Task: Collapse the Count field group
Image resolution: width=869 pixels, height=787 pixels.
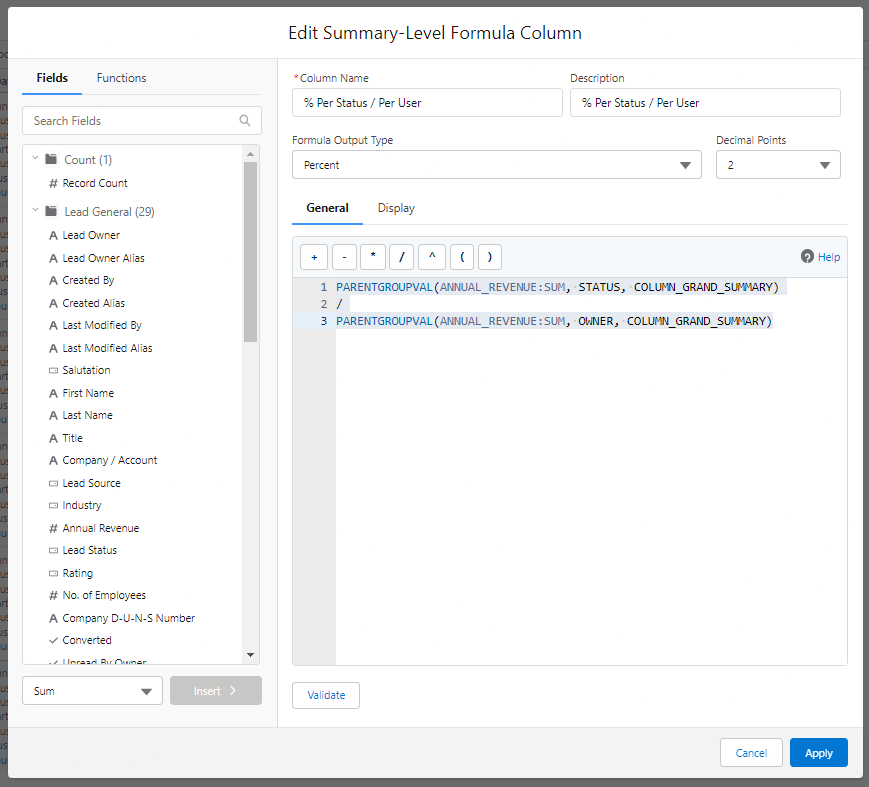Action: tap(35, 159)
